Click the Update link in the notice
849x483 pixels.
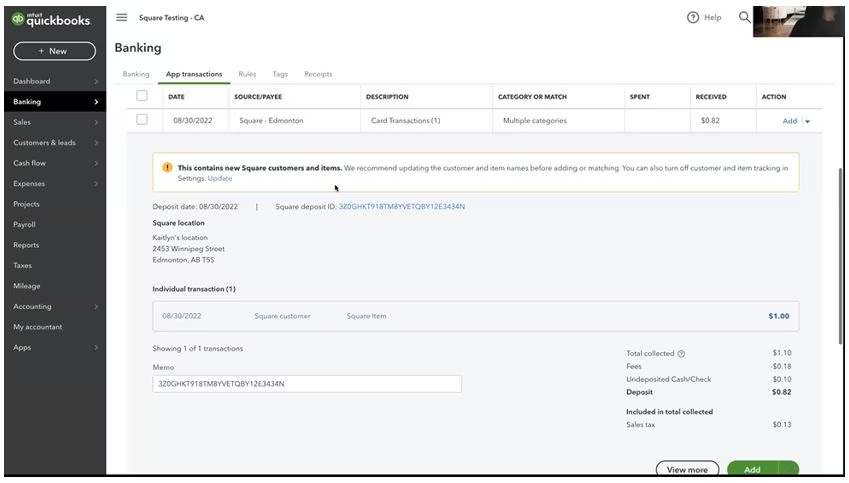click(220, 178)
